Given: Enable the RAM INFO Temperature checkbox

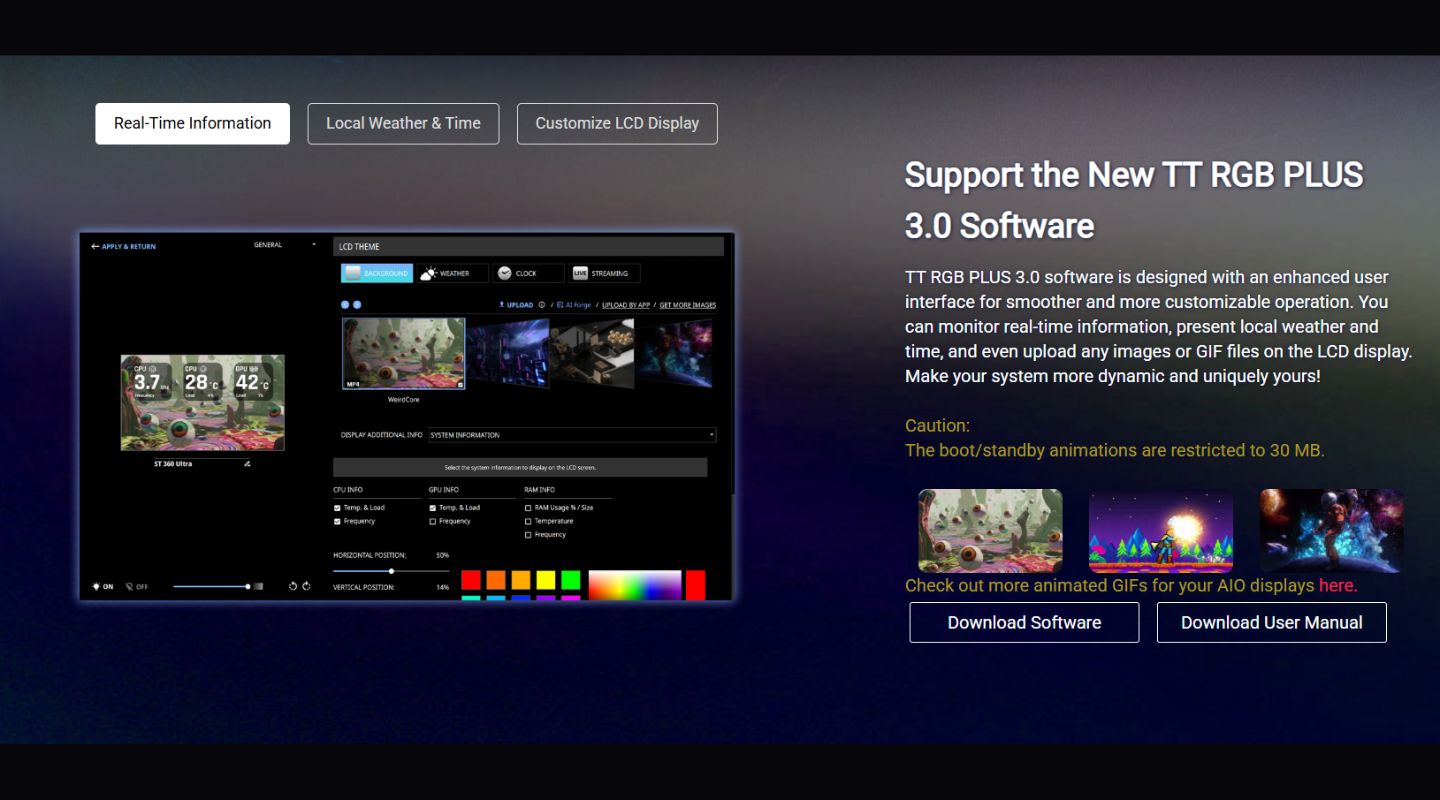Looking at the screenshot, I should [528, 521].
